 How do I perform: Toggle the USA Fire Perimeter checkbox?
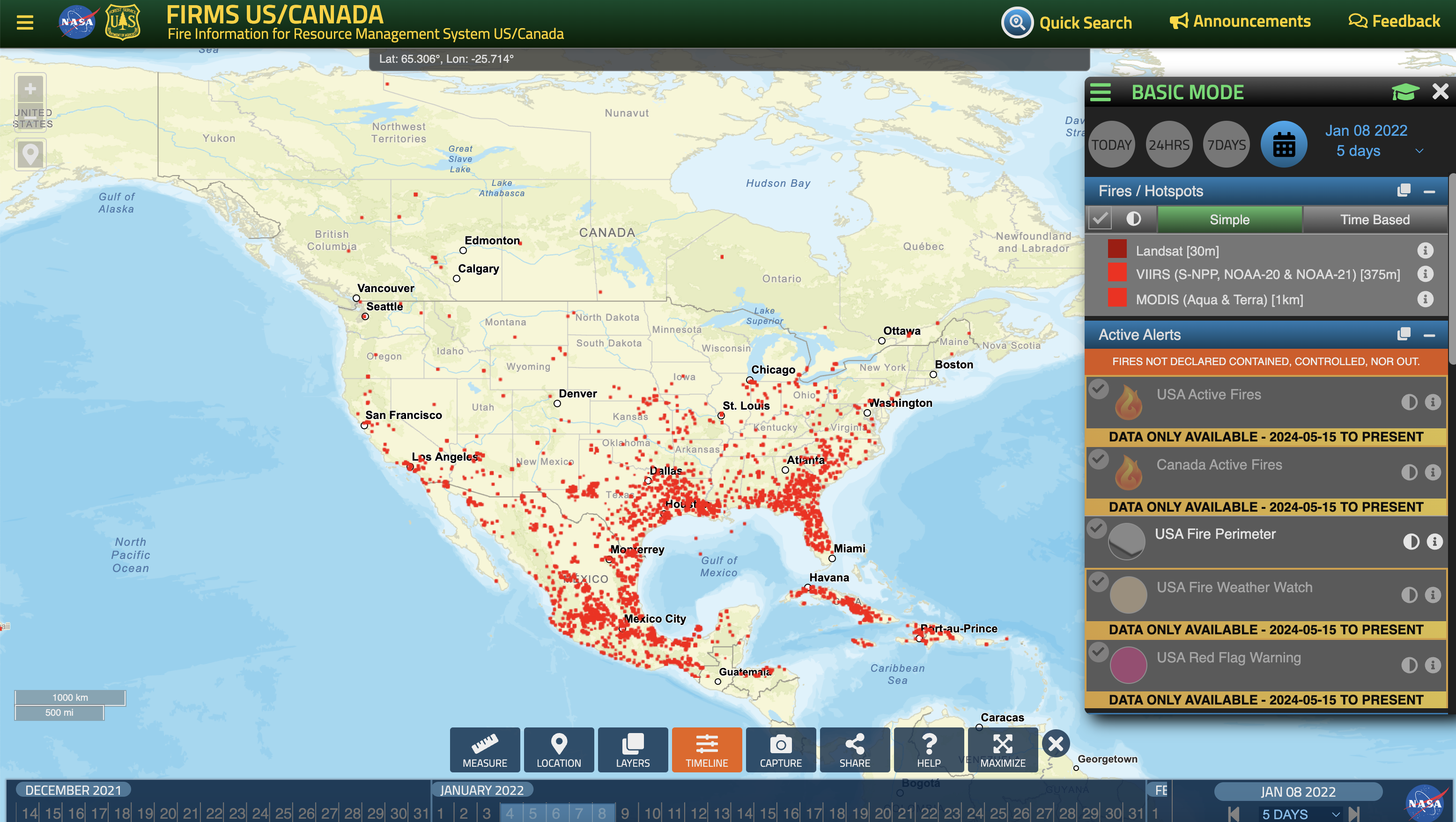[1097, 528]
